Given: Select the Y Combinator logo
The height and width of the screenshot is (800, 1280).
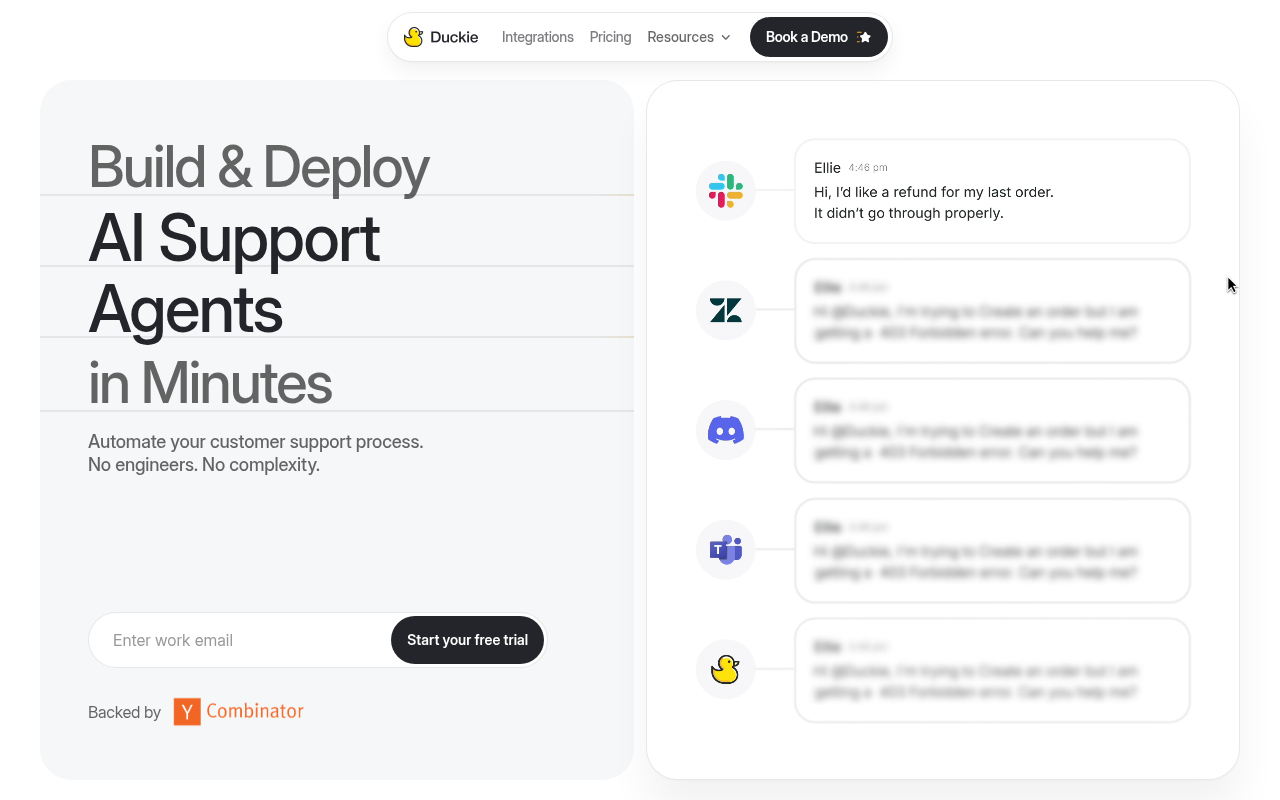Looking at the screenshot, I should pos(238,711).
